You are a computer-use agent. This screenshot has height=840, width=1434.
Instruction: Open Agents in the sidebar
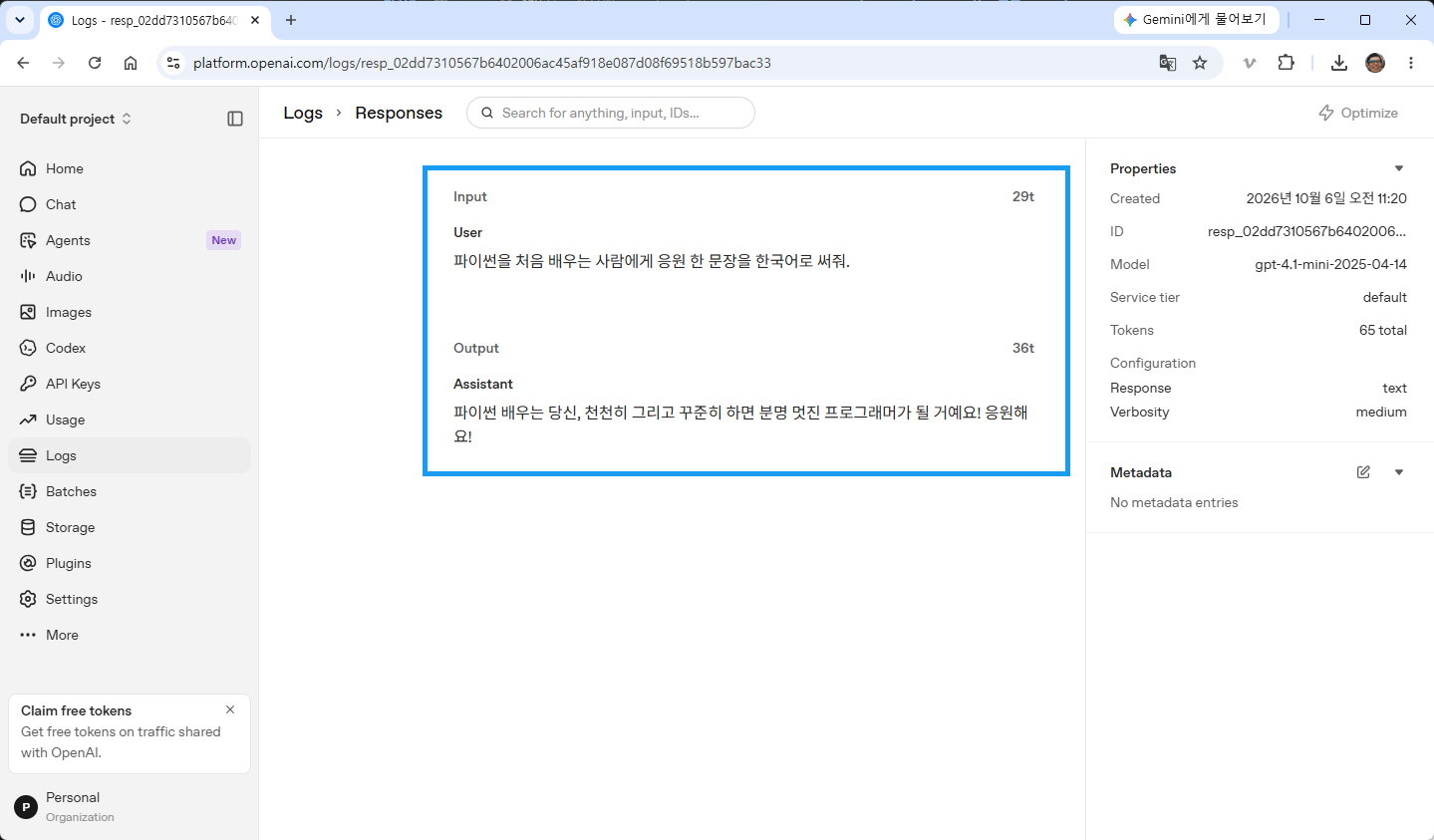[130, 240]
